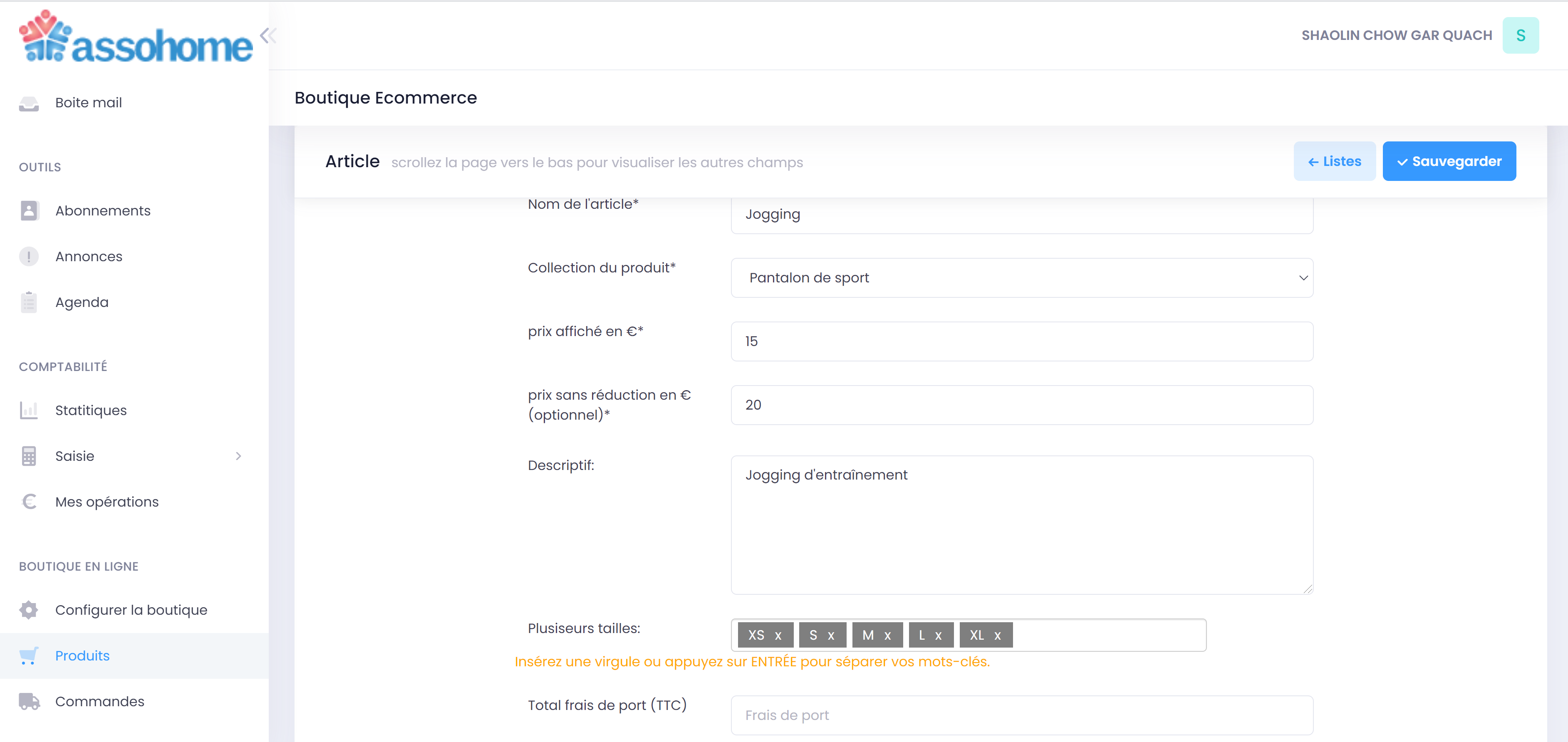This screenshot has height=742, width=1568.
Task: Click the Sauvegarder button
Action: tap(1449, 161)
